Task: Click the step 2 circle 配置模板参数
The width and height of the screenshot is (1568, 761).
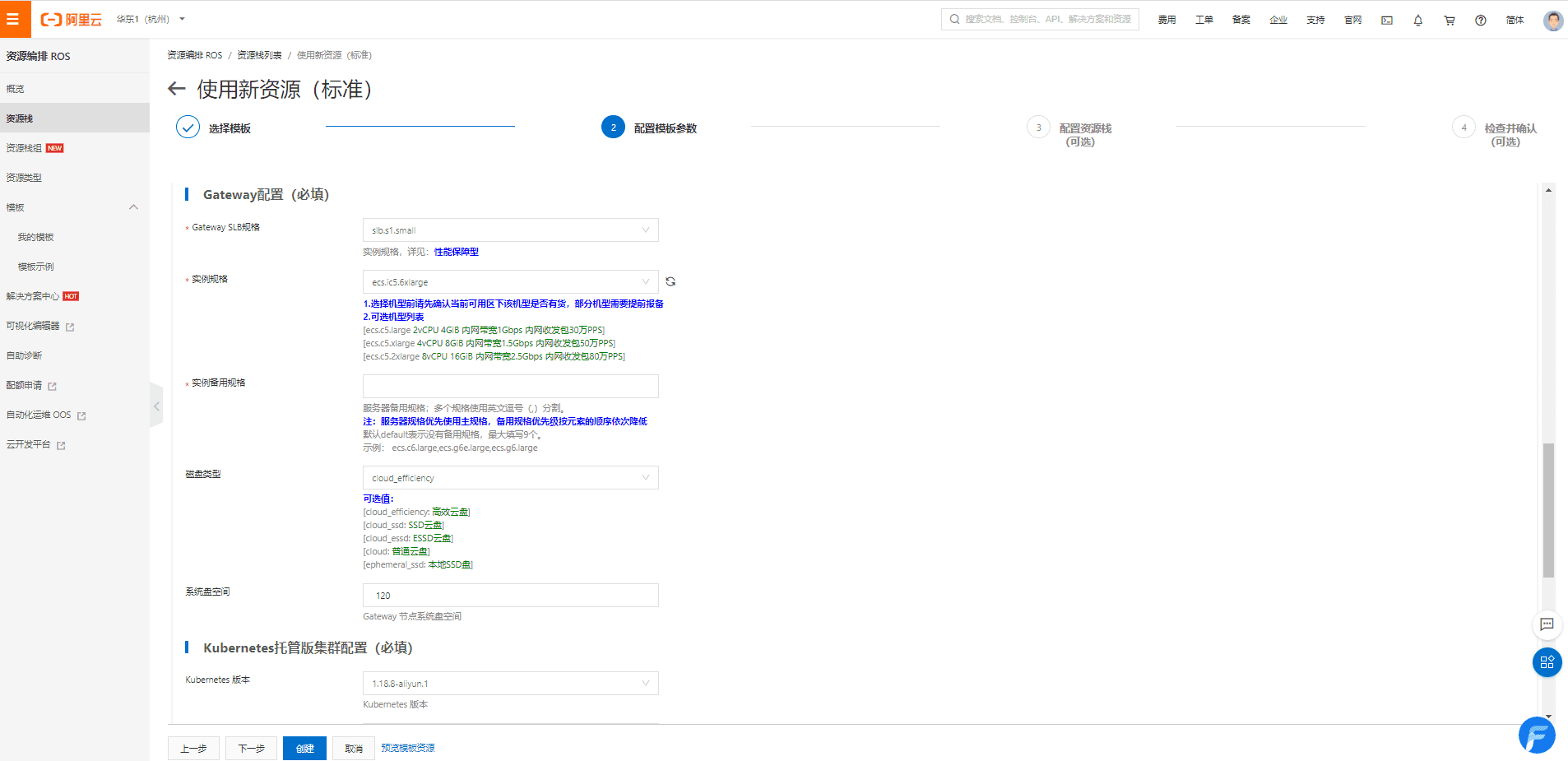Action: (613, 127)
